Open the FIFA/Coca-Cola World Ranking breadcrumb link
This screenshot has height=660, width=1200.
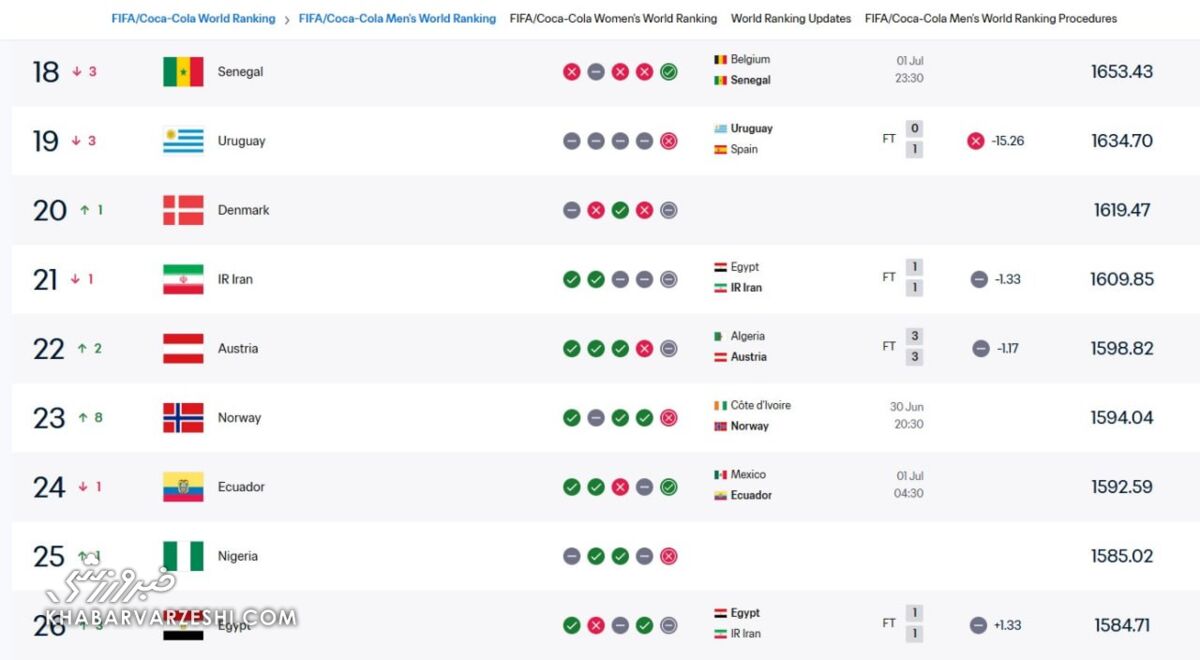click(193, 18)
